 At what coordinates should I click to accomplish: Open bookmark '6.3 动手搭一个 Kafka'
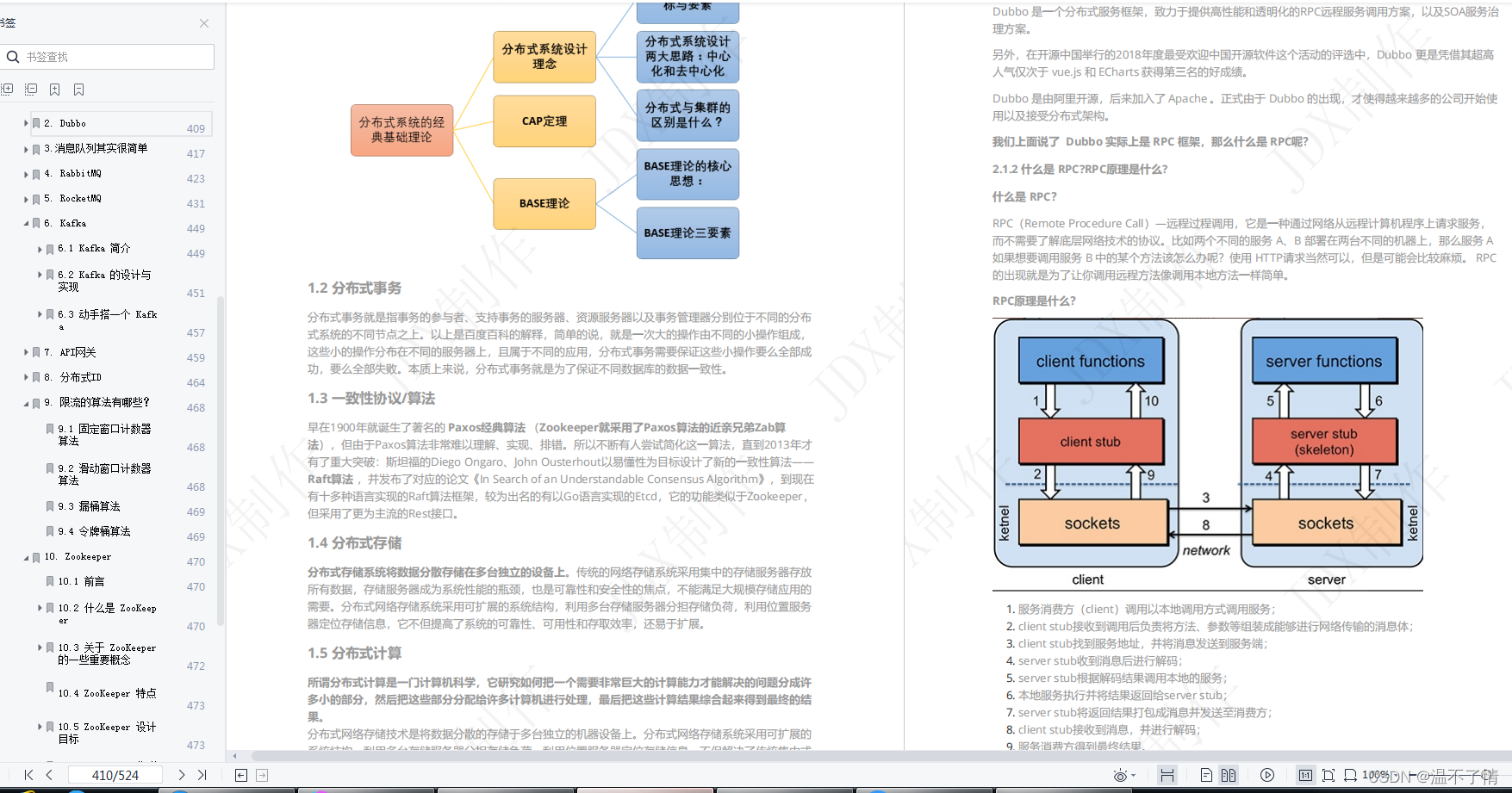(108, 320)
